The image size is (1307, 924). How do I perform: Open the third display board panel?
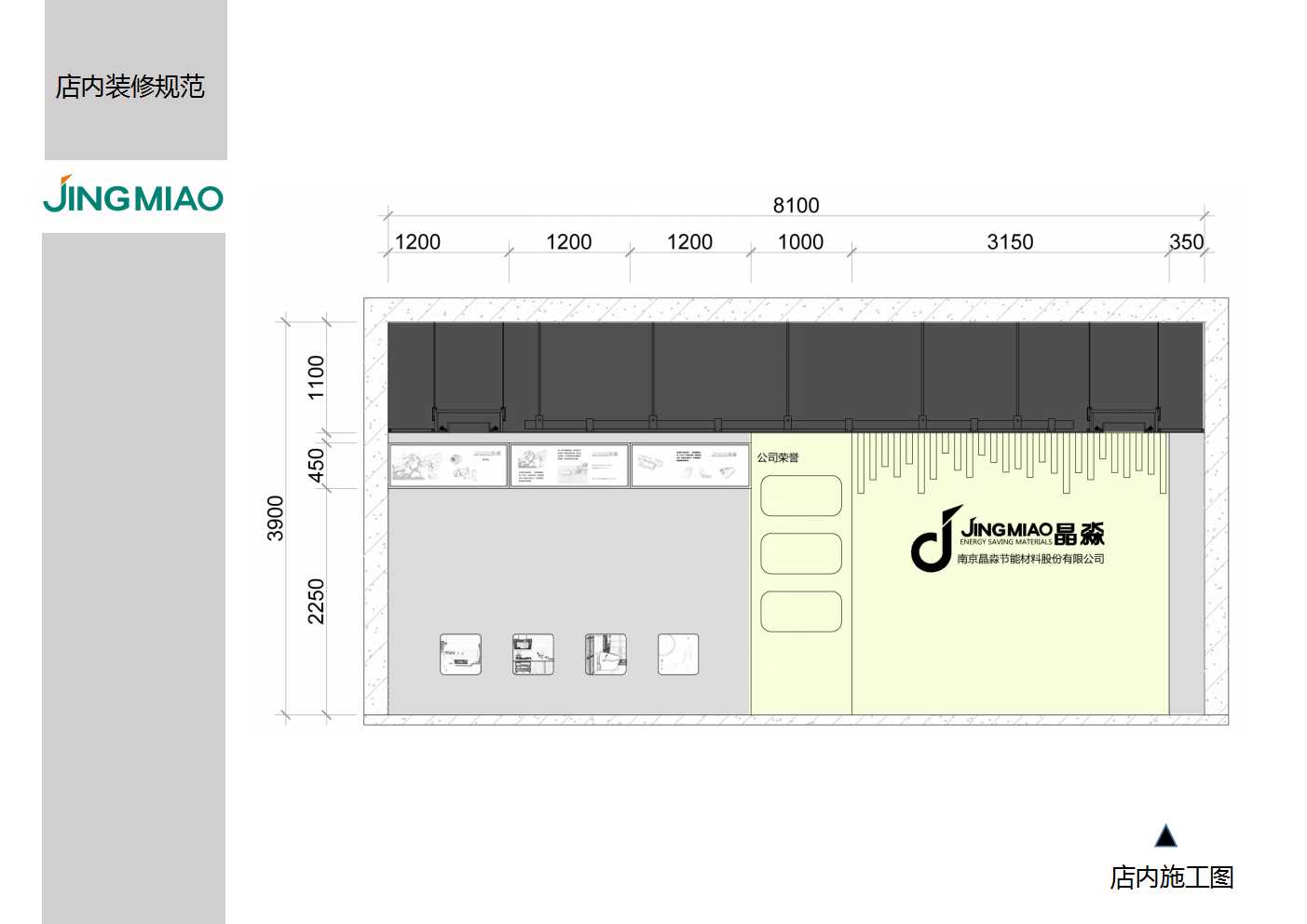click(x=690, y=465)
